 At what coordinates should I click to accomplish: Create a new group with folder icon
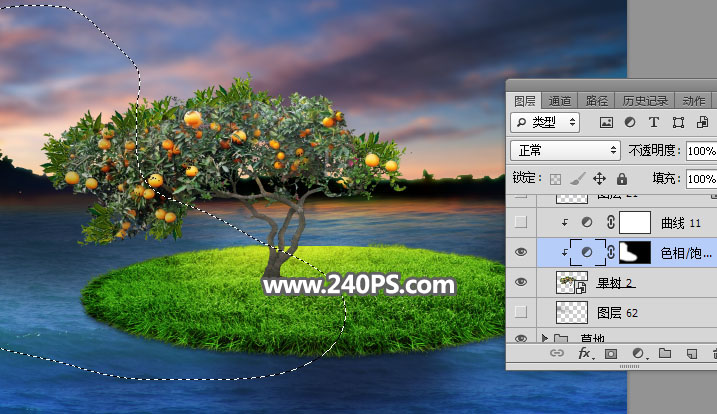tap(664, 354)
